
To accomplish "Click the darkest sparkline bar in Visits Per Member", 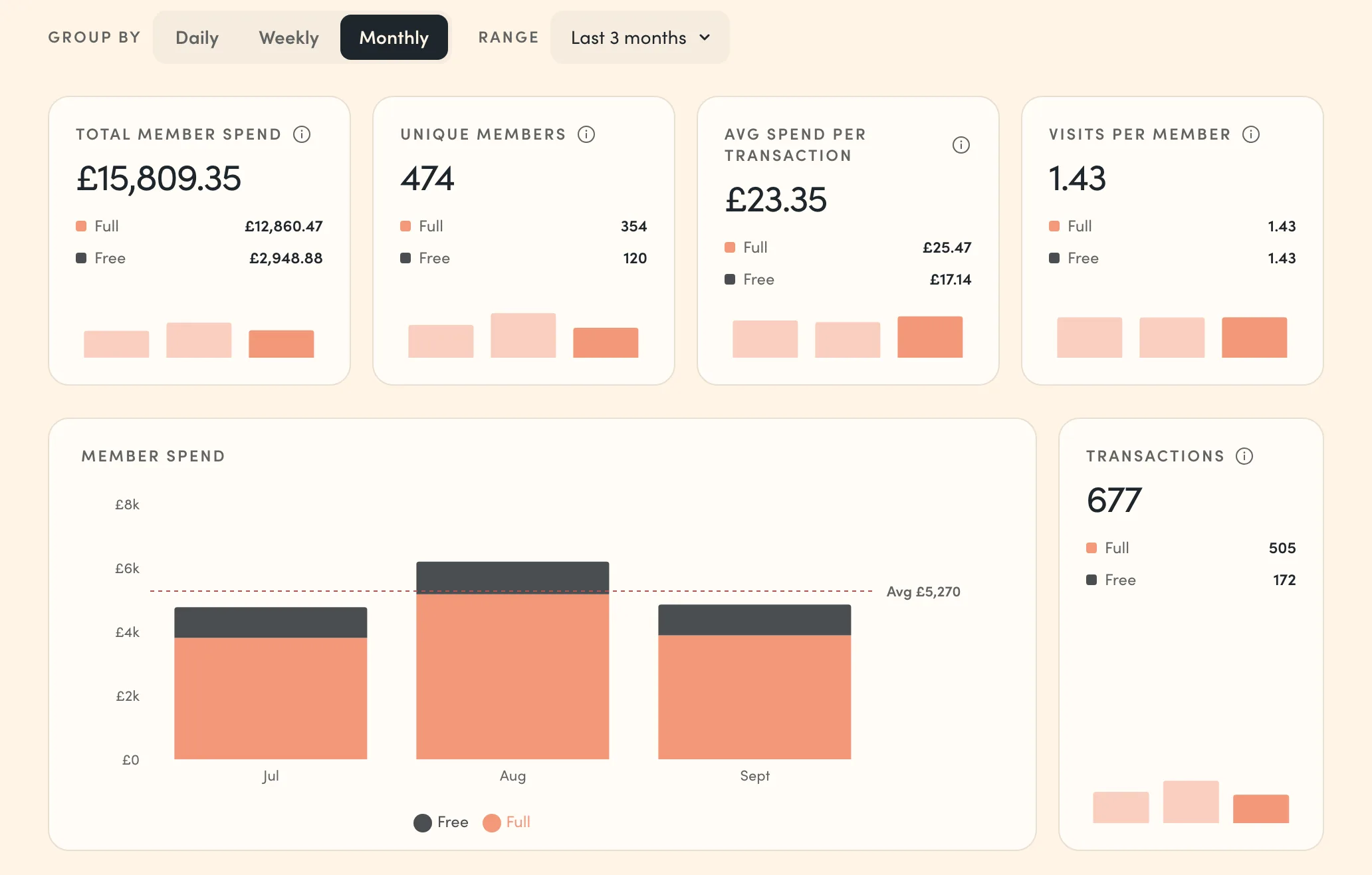I will pyautogui.click(x=1254, y=338).
